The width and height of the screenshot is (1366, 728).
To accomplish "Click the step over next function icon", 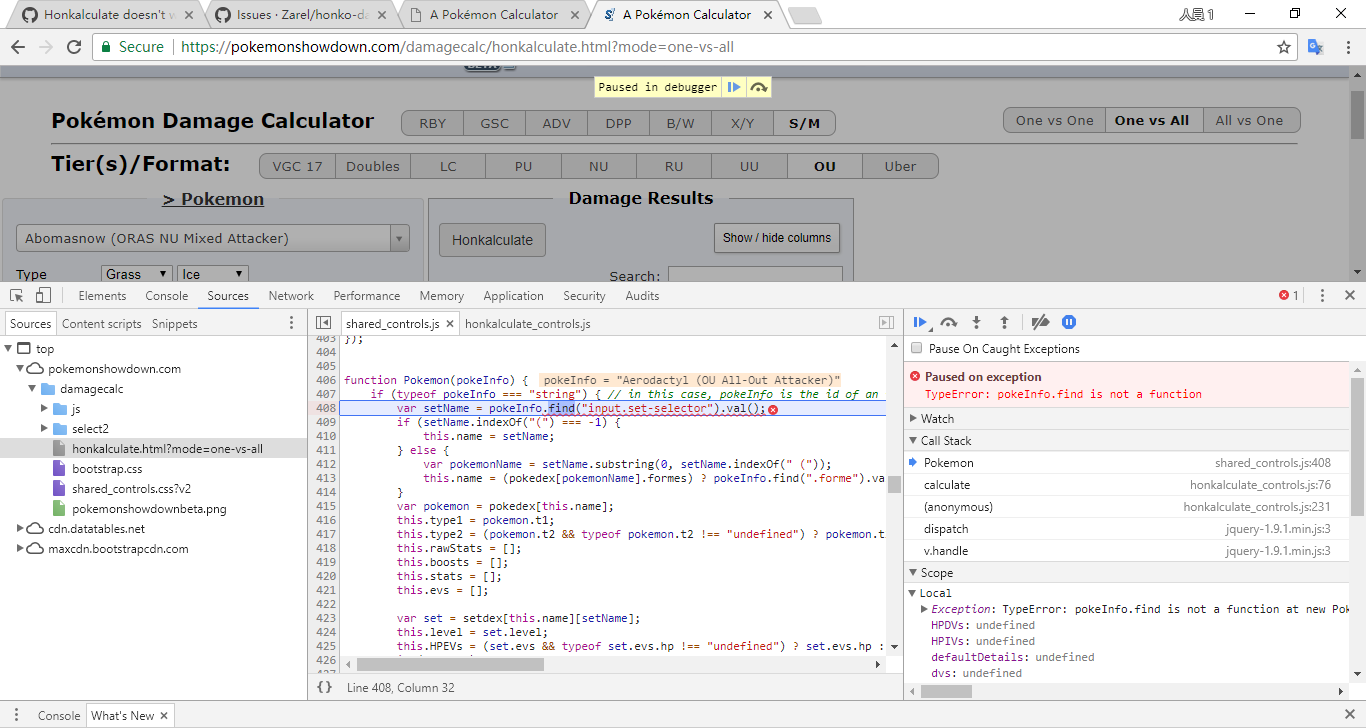I will pos(949,322).
